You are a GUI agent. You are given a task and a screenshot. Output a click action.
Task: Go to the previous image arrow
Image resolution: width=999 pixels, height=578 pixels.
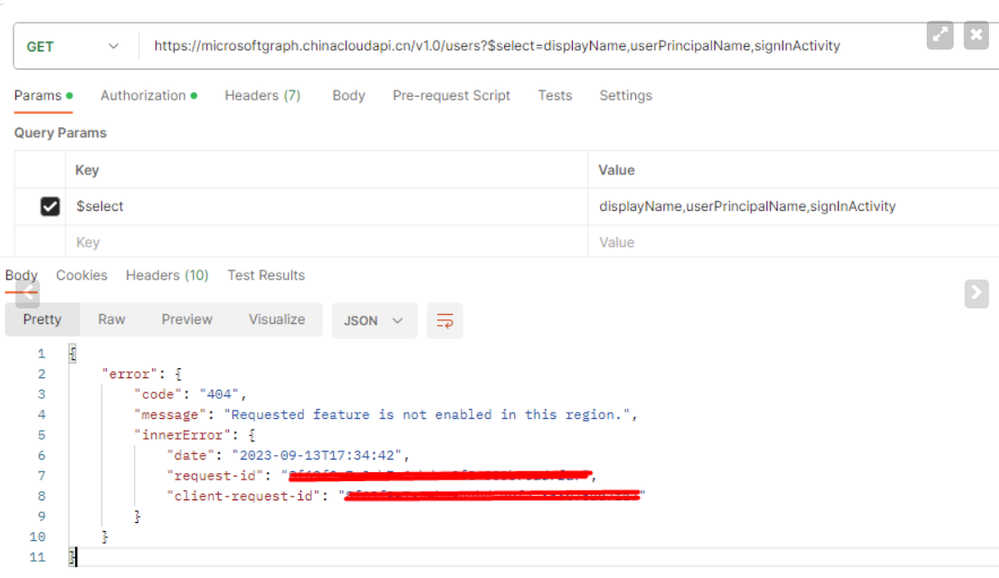[27, 294]
